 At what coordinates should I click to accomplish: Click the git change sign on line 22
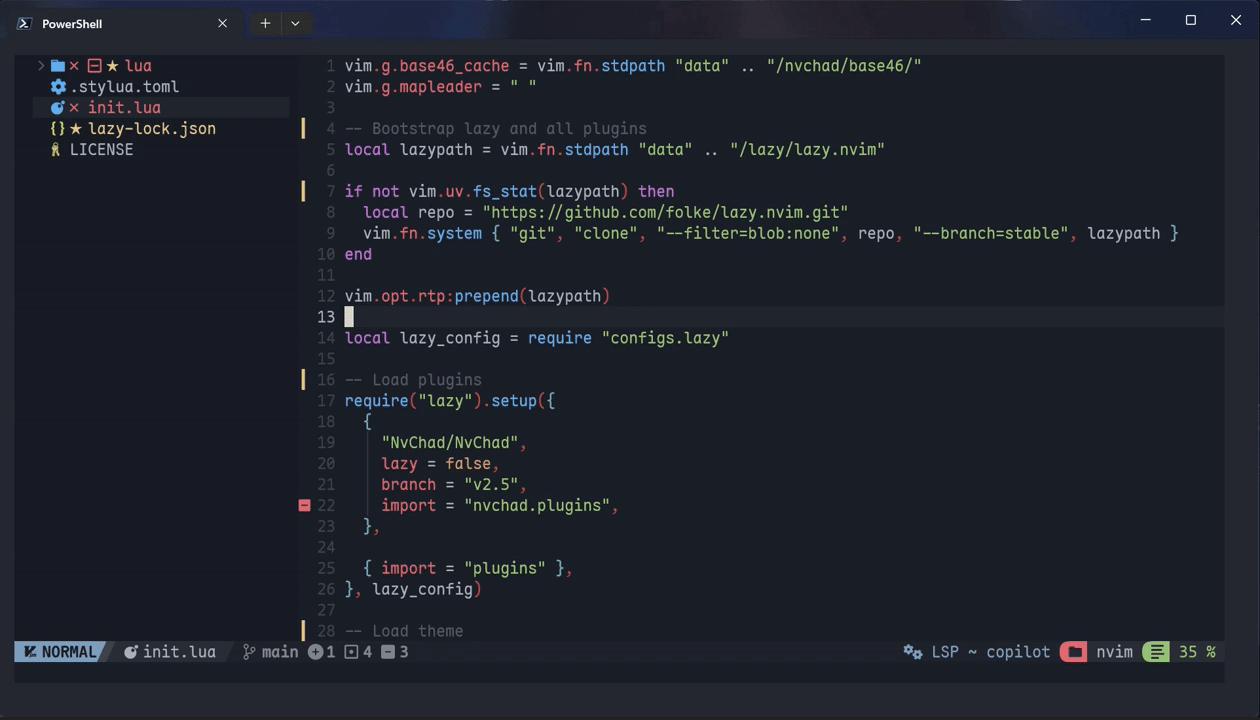coord(304,505)
